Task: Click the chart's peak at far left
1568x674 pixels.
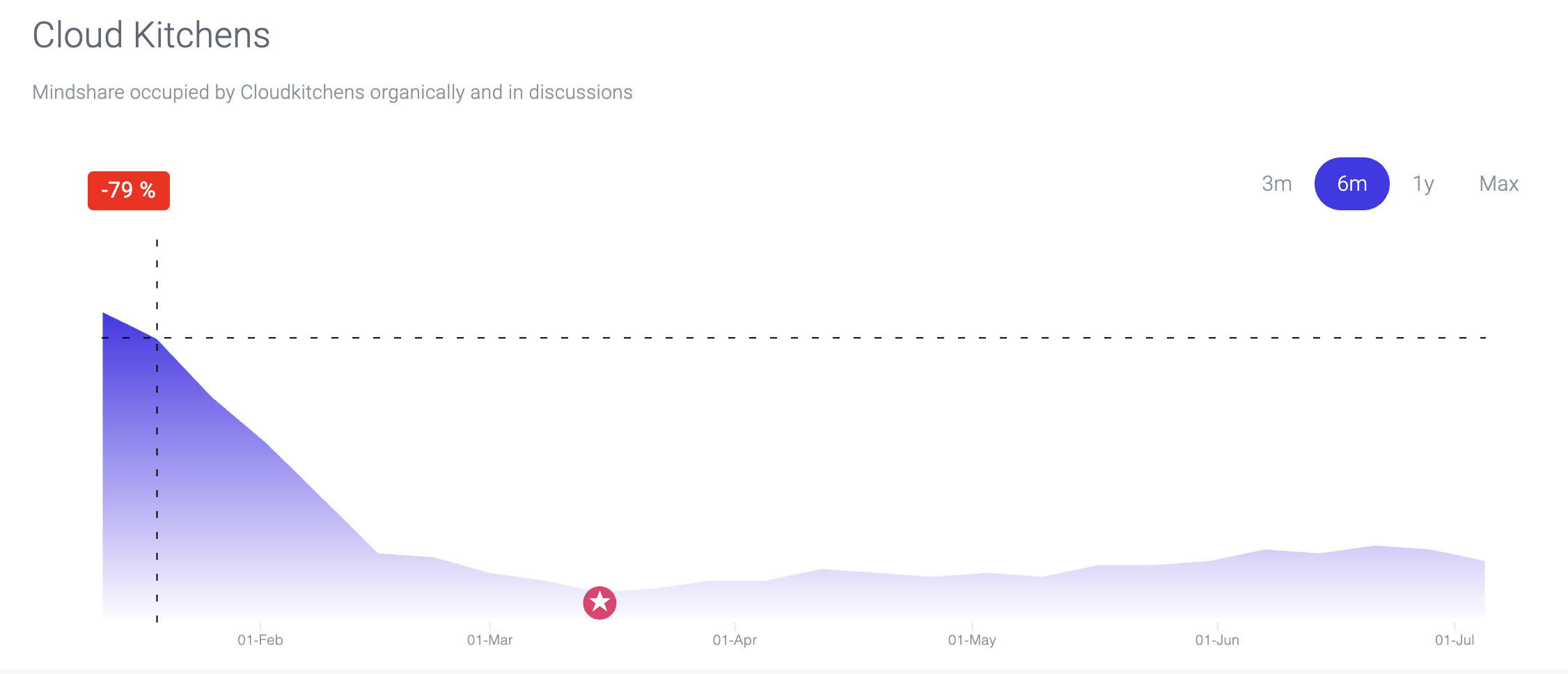Action: [x=104, y=313]
